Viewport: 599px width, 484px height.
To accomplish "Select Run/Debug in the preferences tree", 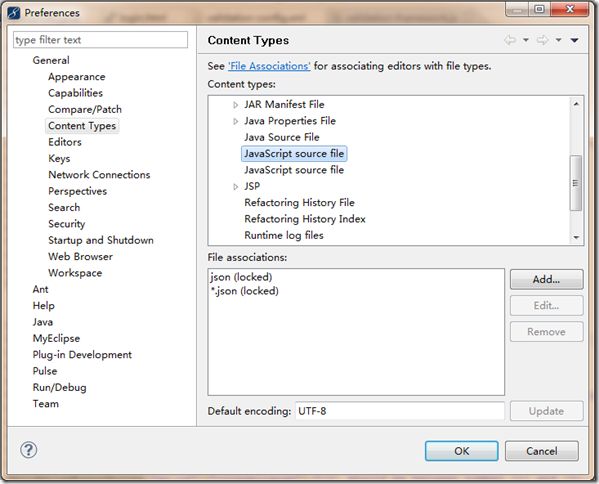I will [x=59, y=387].
